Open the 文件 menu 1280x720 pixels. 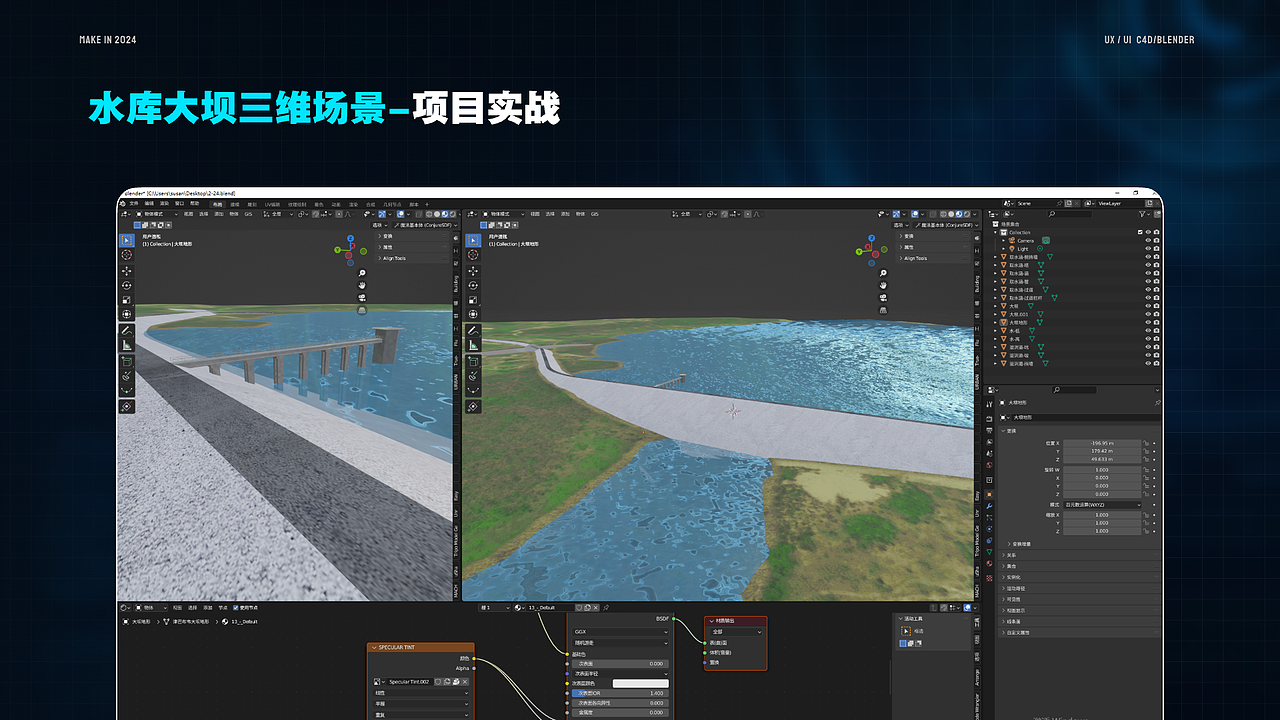[x=134, y=203]
